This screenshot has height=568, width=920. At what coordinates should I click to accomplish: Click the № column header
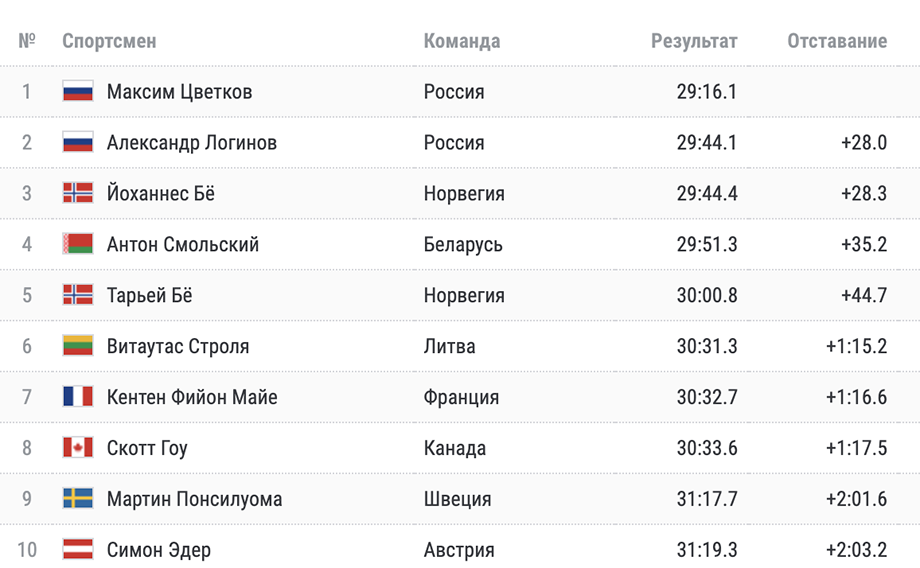click(x=27, y=41)
